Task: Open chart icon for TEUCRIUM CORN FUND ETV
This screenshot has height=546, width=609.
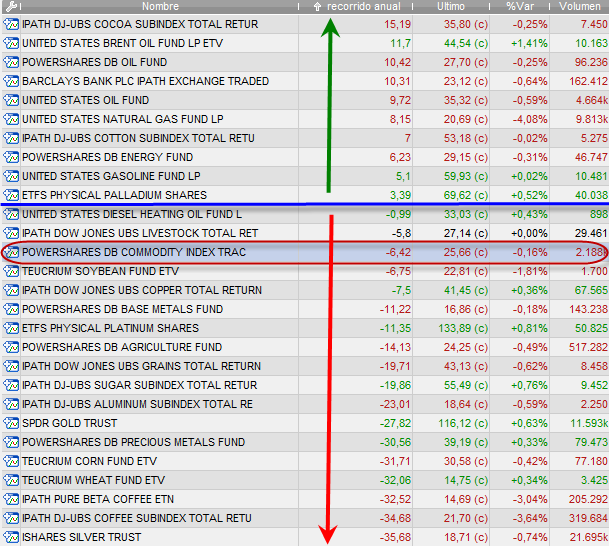Action: 11,461
